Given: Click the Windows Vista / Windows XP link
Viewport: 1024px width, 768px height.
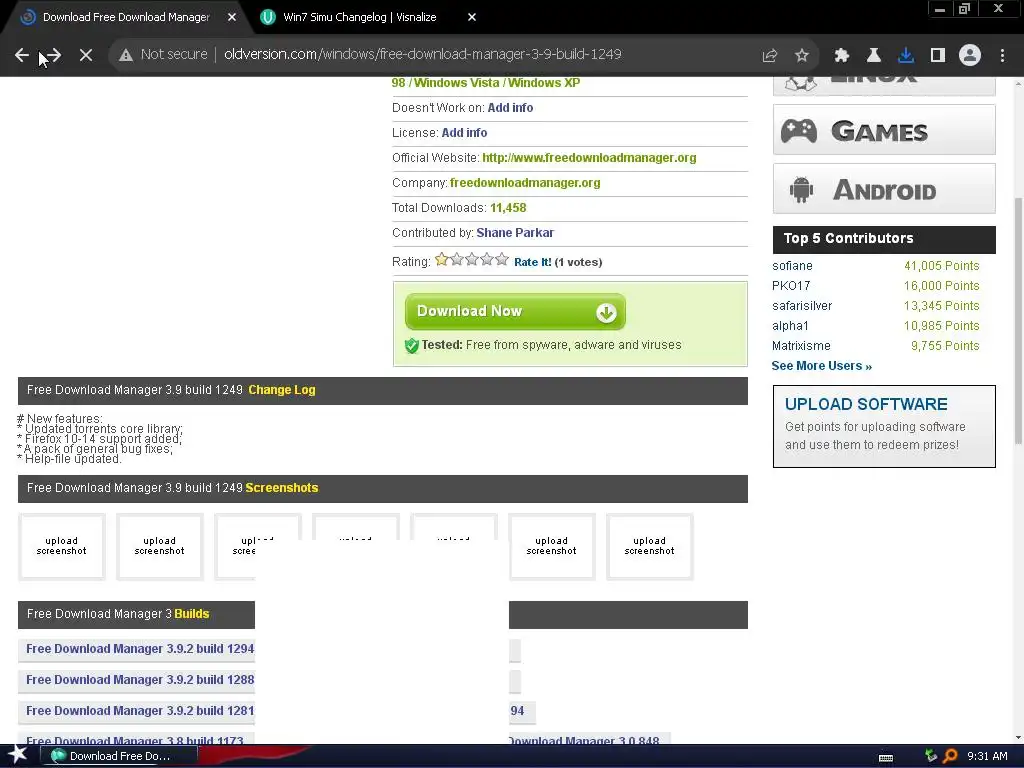Looking at the screenshot, I should [486, 83].
